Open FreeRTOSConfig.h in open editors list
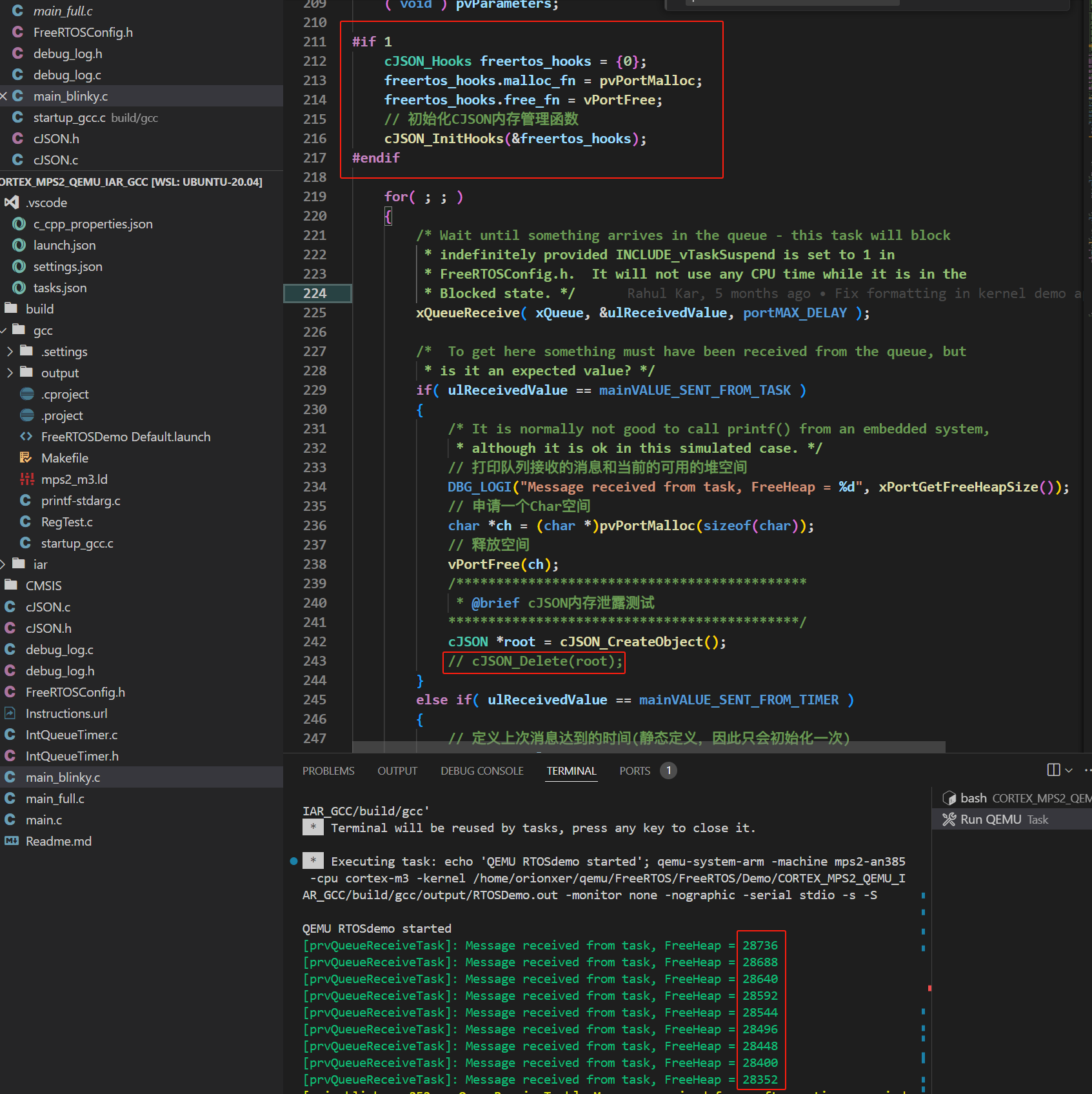The width and height of the screenshot is (1092, 1094). [83, 32]
